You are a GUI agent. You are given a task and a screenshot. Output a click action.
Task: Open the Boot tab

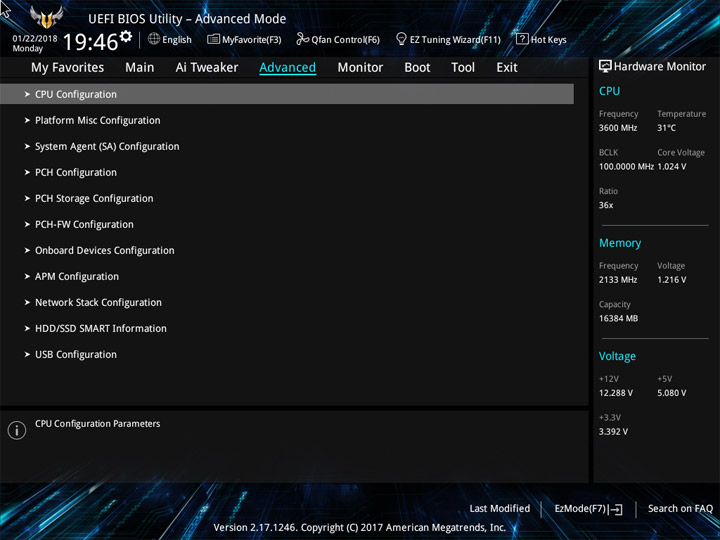pyautogui.click(x=417, y=68)
